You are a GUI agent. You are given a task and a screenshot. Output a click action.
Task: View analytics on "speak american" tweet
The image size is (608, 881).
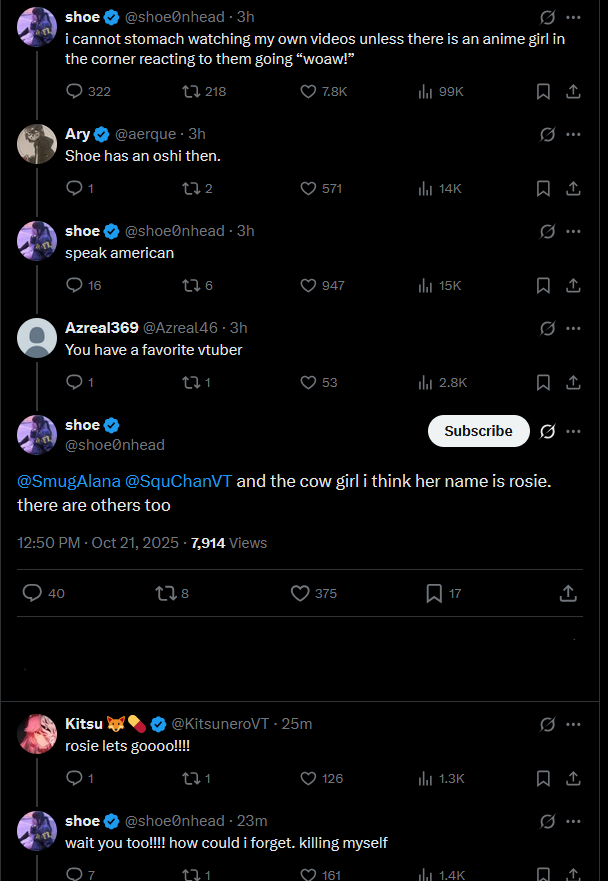point(425,285)
